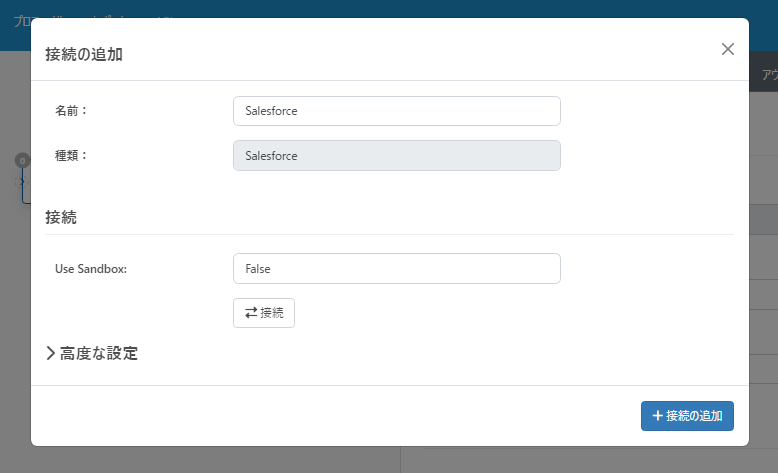
Task: Open the Use Sandbox value field
Action: tap(396, 269)
